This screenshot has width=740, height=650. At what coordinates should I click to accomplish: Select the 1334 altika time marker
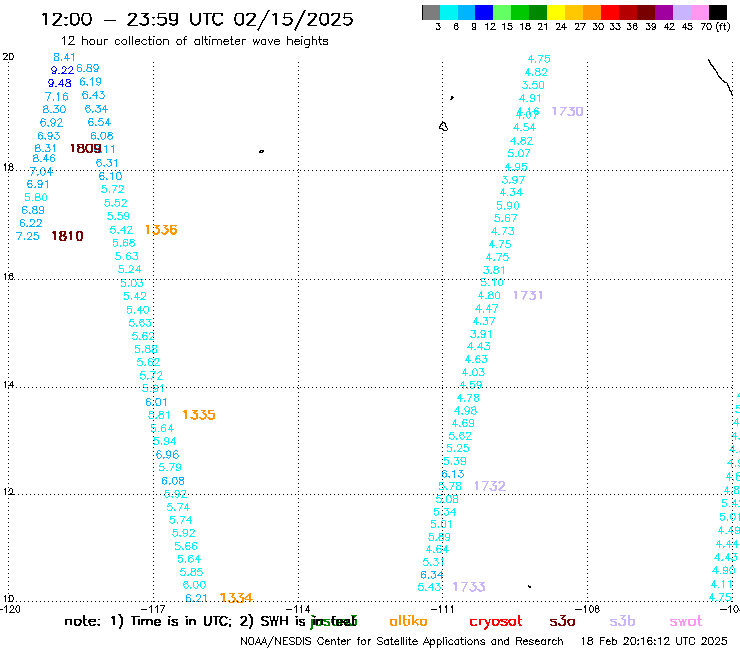(x=236, y=598)
